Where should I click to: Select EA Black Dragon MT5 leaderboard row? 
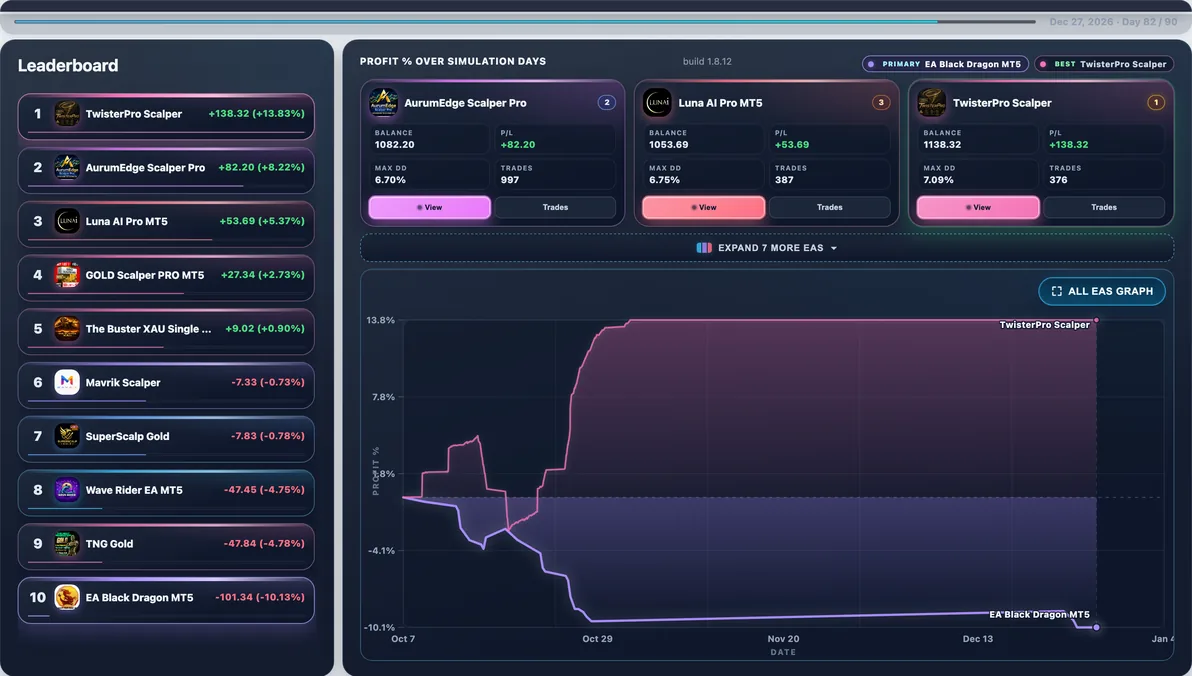(166, 600)
